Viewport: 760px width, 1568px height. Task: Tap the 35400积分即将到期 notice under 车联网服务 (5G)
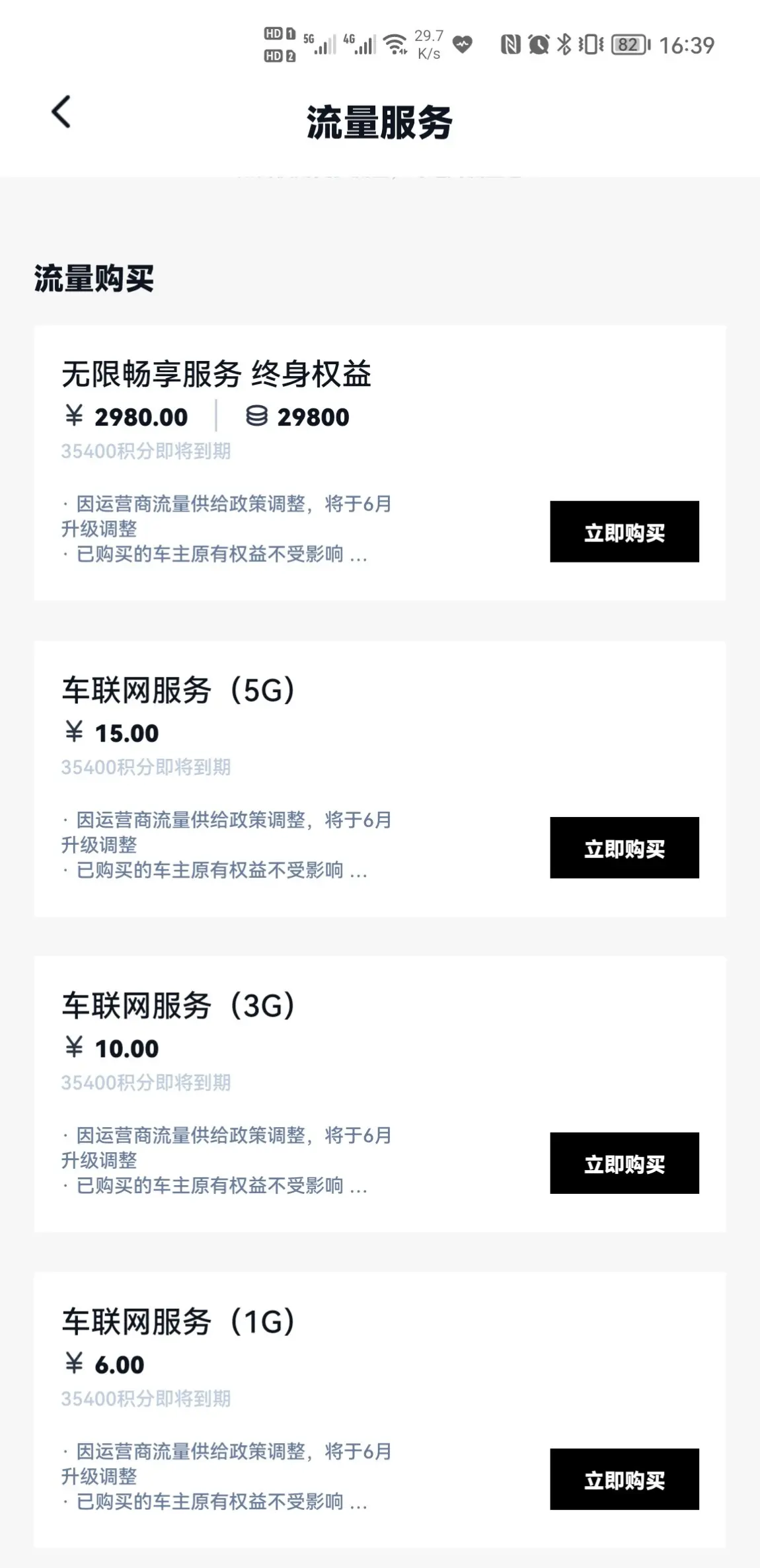tap(146, 767)
